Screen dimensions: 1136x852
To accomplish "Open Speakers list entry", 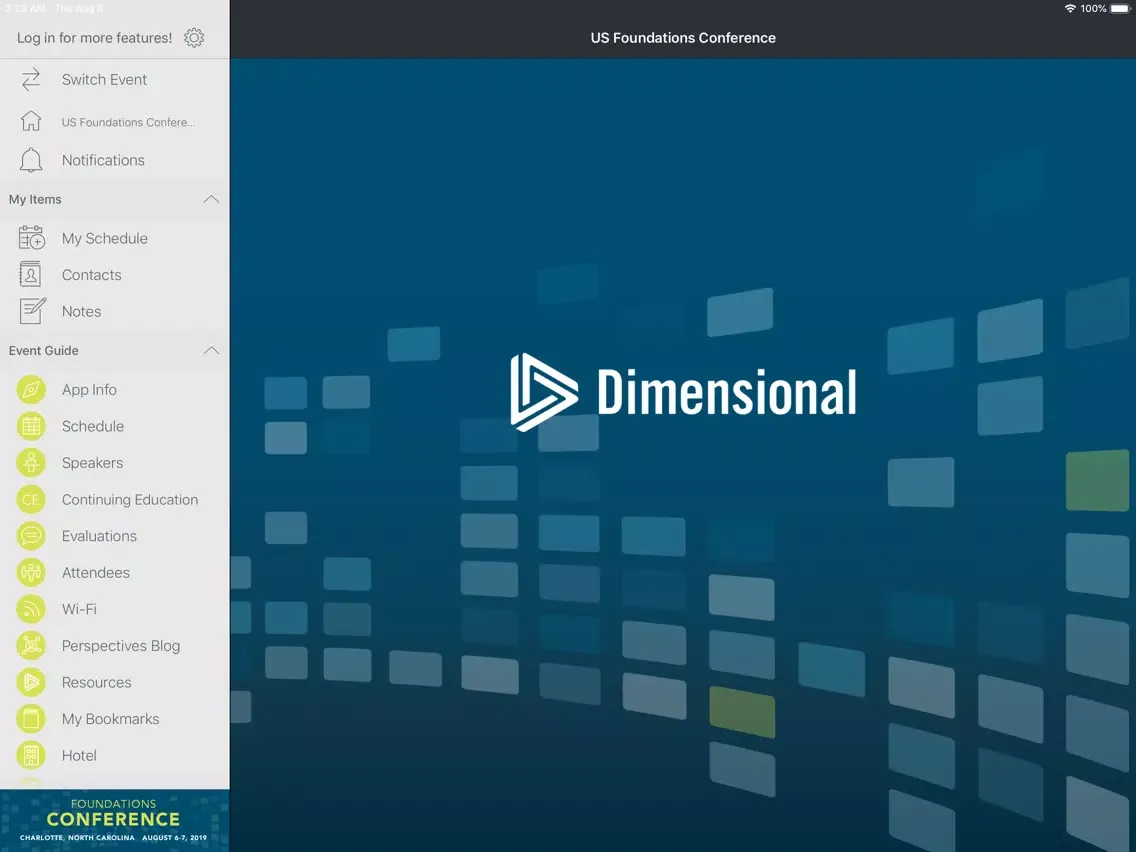I will pos(114,463).
